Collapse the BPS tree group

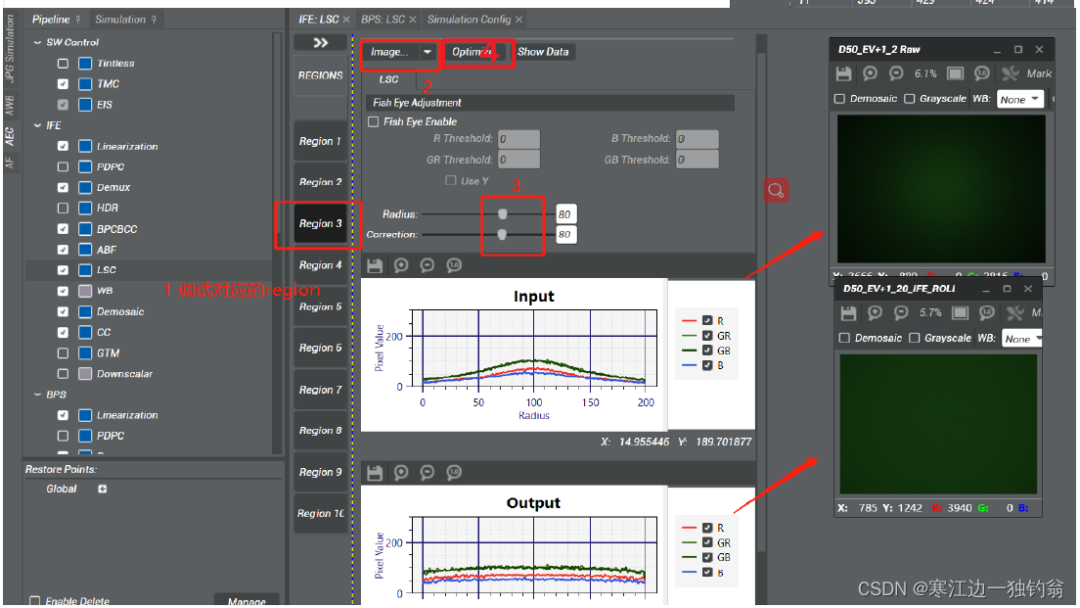pos(37,395)
